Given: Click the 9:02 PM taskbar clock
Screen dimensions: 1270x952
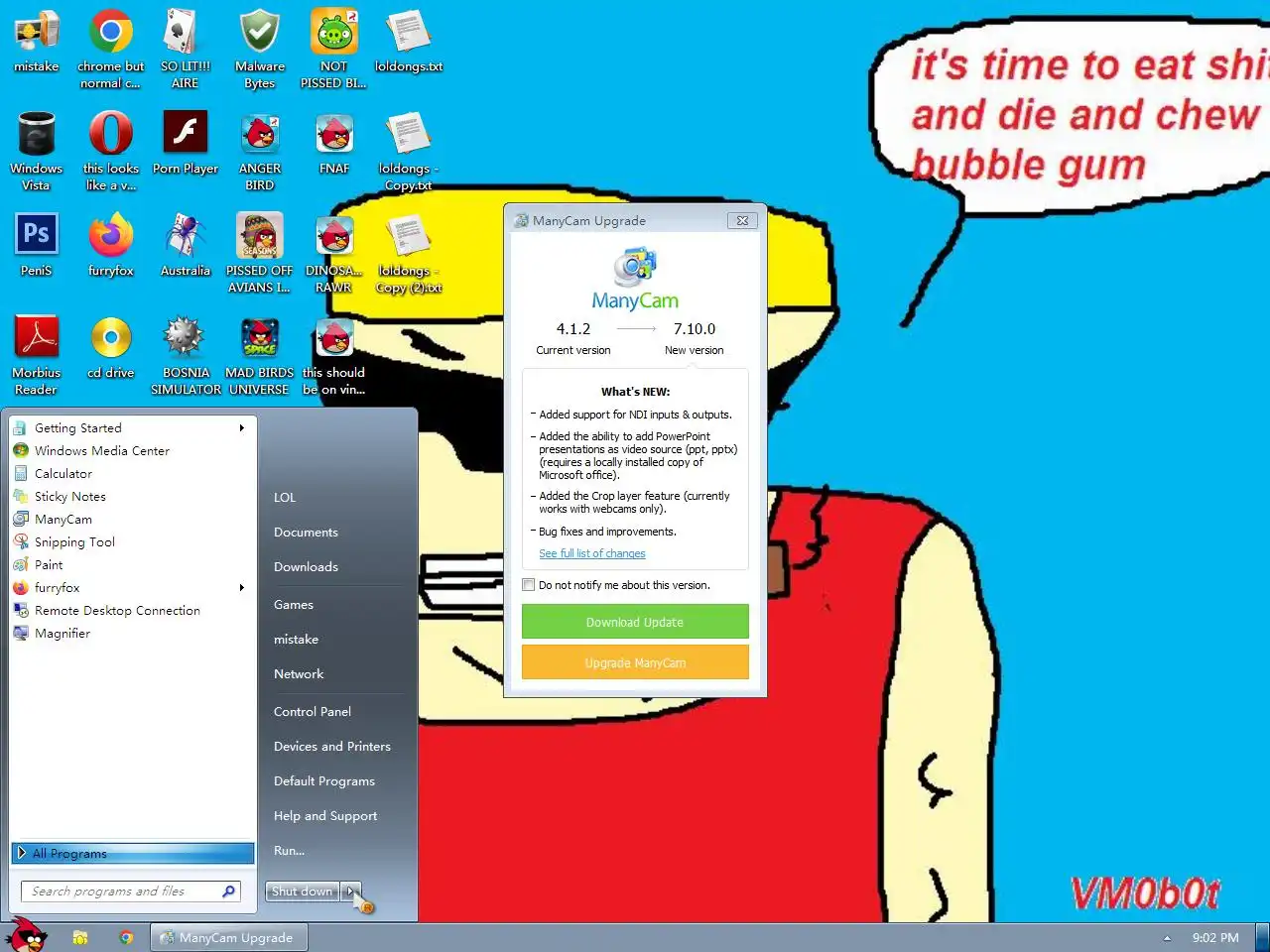Looking at the screenshot, I should pyautogui.click(x=1215, y=937).
